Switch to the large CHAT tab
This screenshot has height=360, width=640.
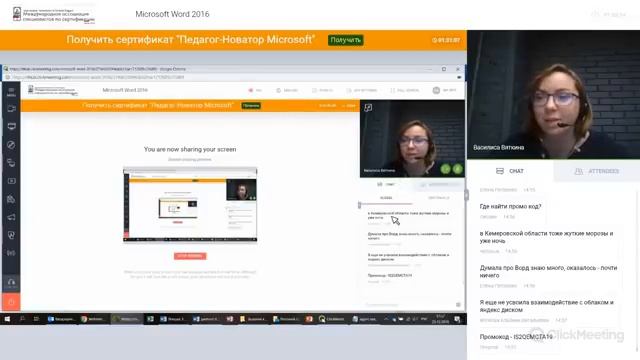click(x=510, y=171)
